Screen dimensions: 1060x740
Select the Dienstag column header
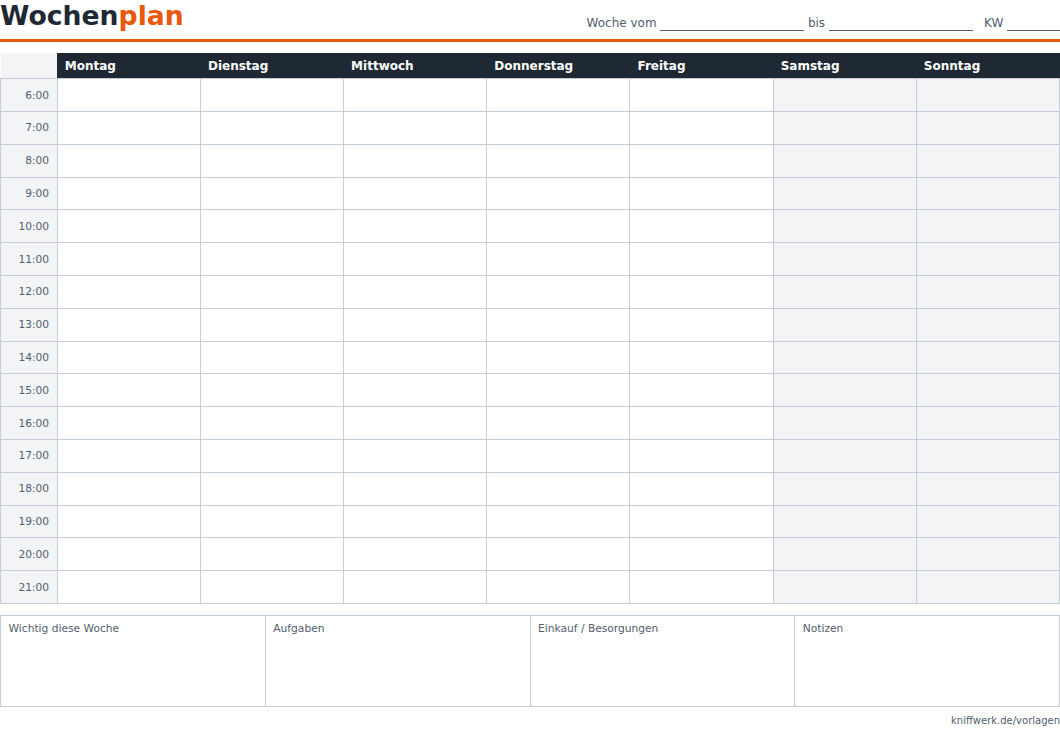[272, 66]
